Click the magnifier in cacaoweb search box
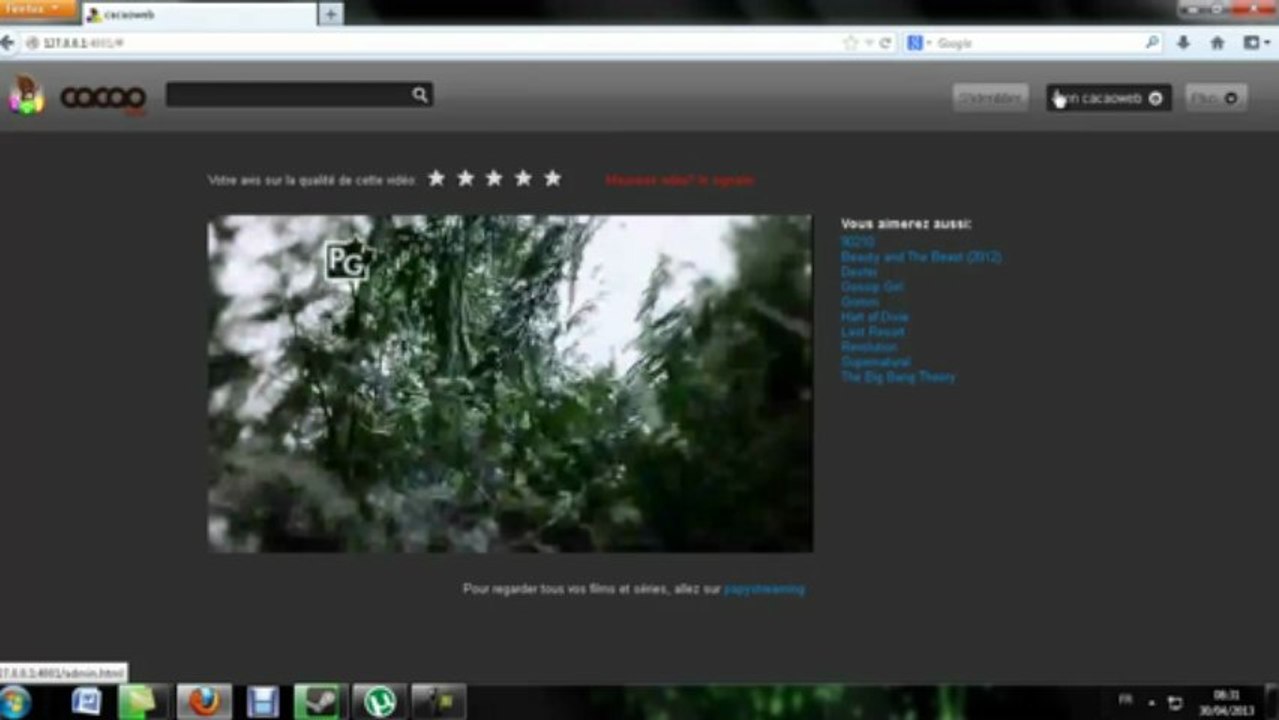The image size is (1279, 720). pos(420,95)
